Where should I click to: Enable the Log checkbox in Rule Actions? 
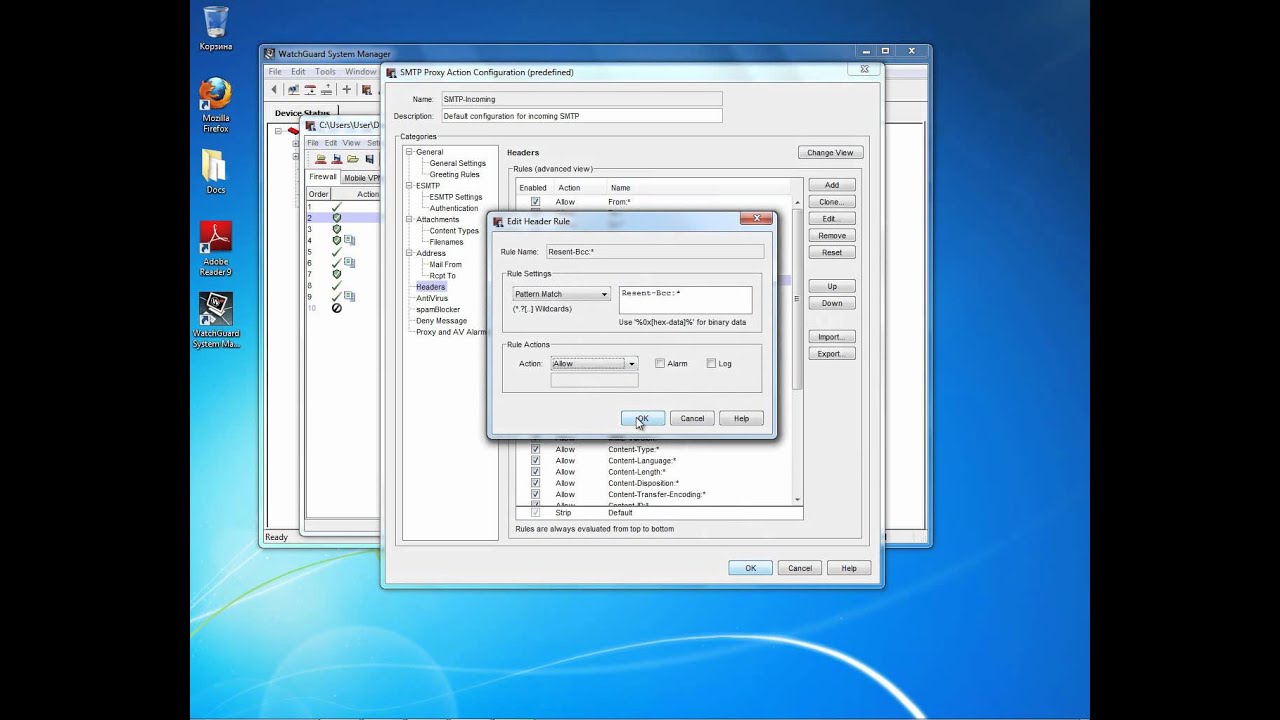[x=711, y=363]
